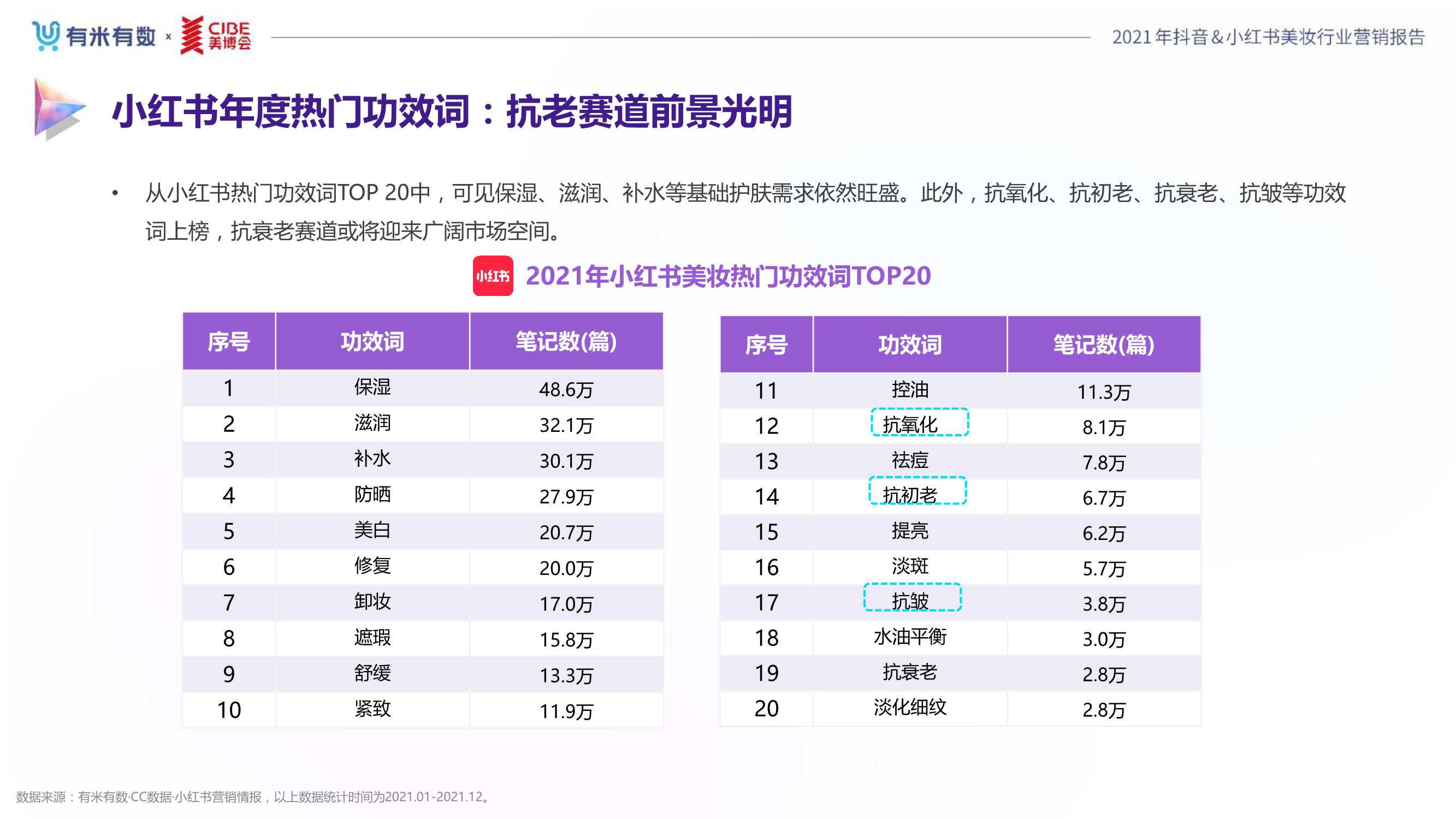
Task: Click the right table 功效词 header
Action: pyautogui.click(x=910, y=344)
